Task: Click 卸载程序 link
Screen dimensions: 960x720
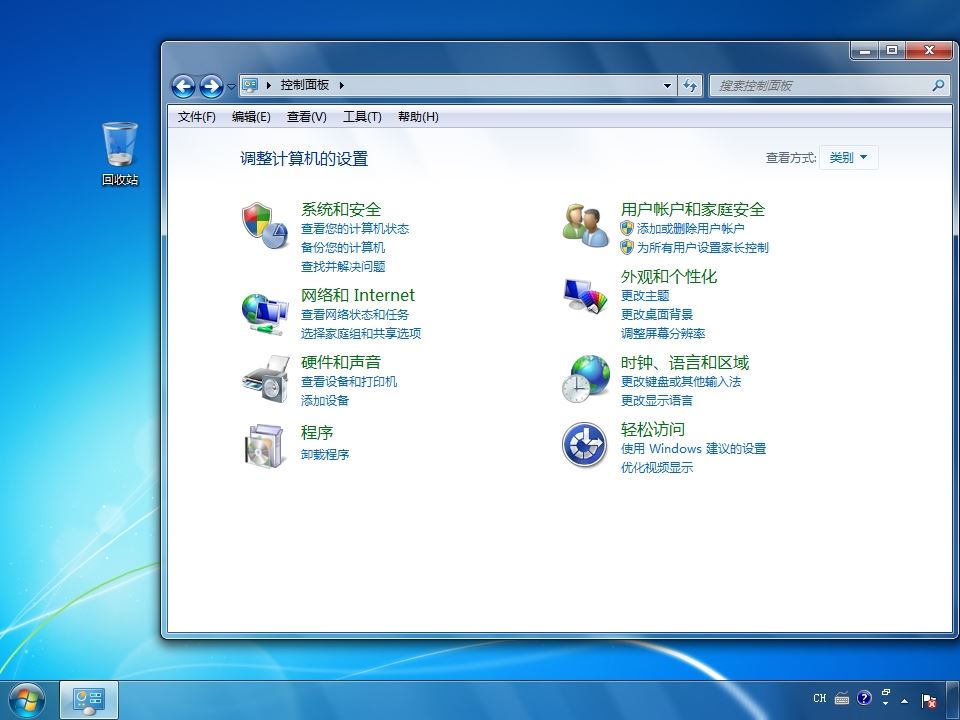Action: [x=325, y=454]
